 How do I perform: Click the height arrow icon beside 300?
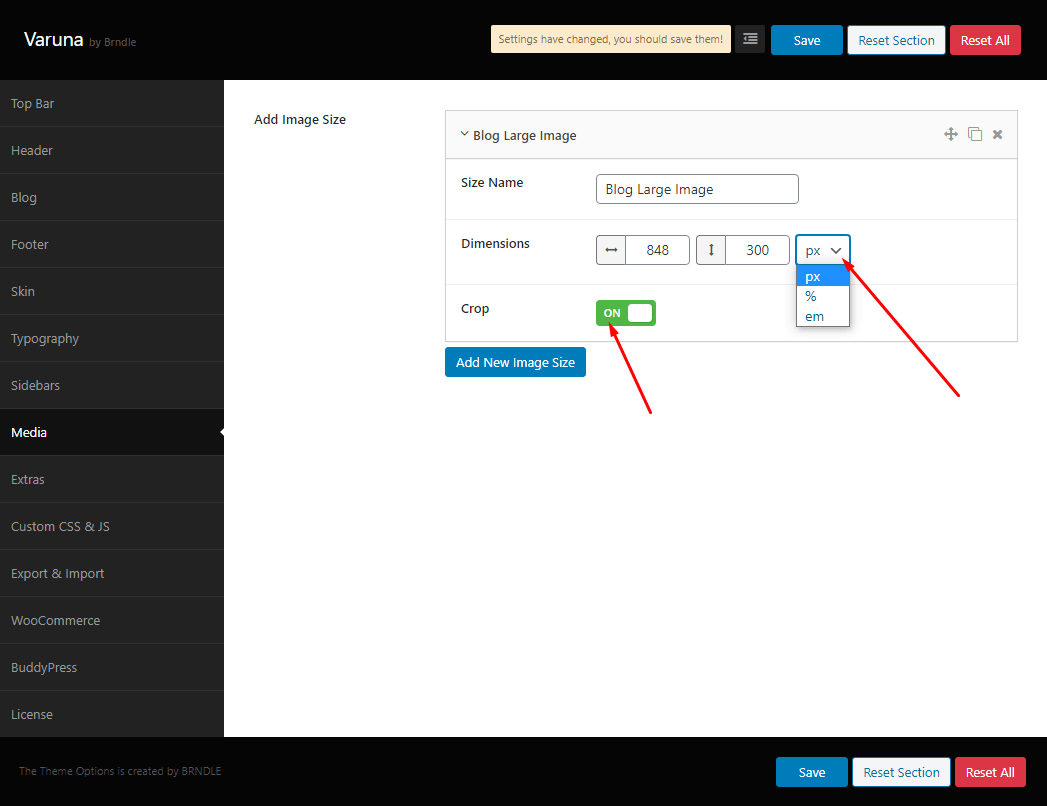pyautogui.click(x=711, y=250)
